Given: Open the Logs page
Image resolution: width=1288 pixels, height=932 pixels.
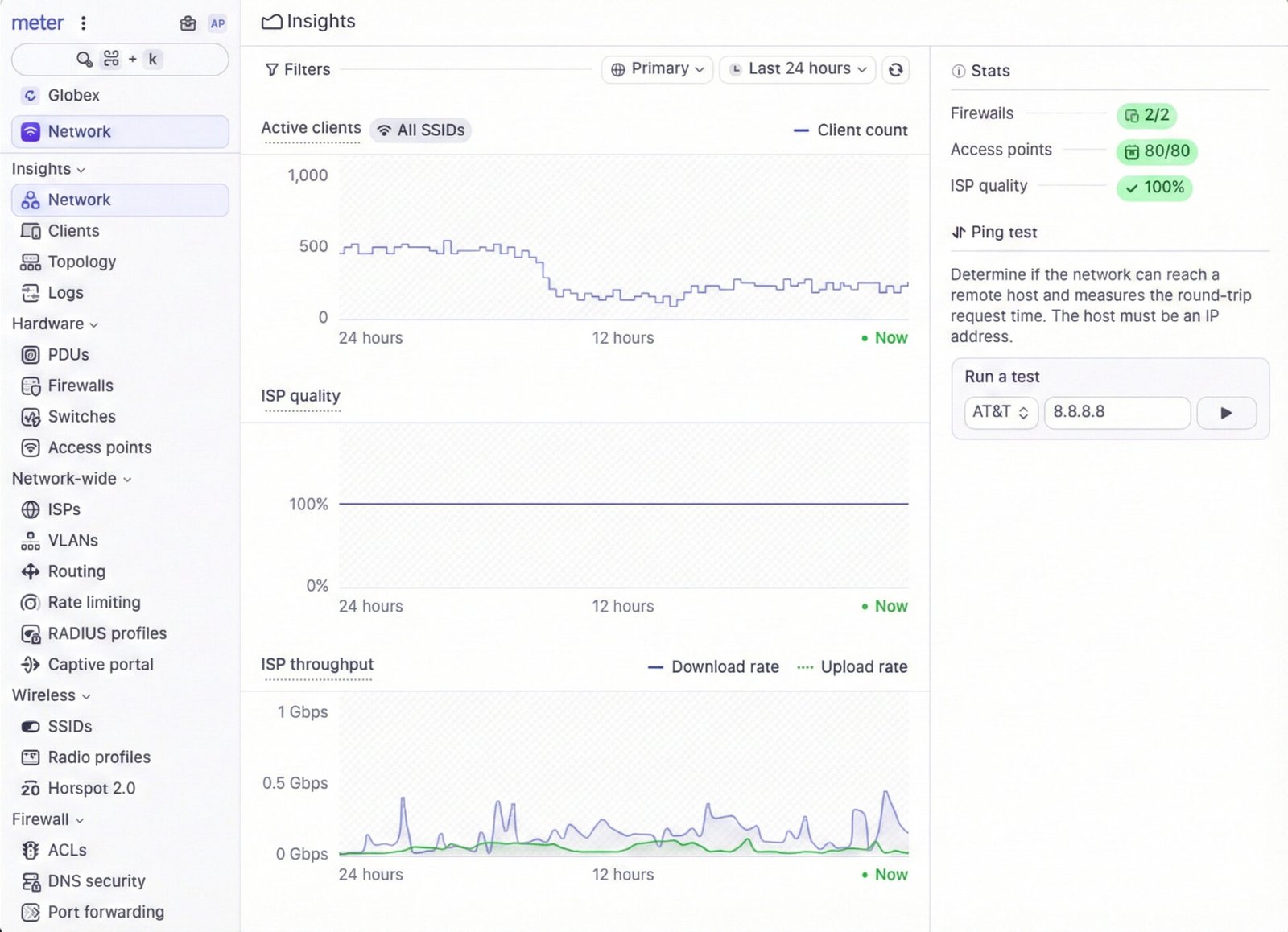Looking at the screenshot, I should tap(65, 293).
